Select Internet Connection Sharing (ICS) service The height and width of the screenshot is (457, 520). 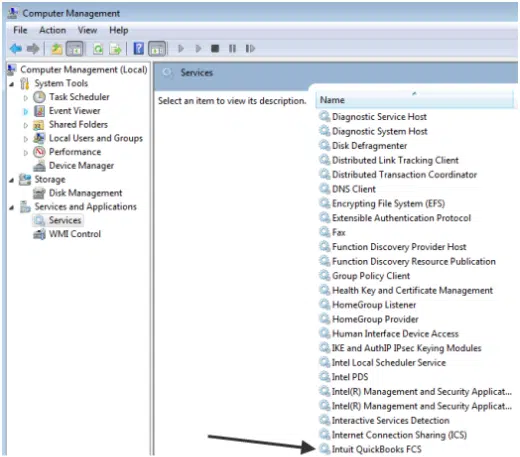click(x=399, y=435)
